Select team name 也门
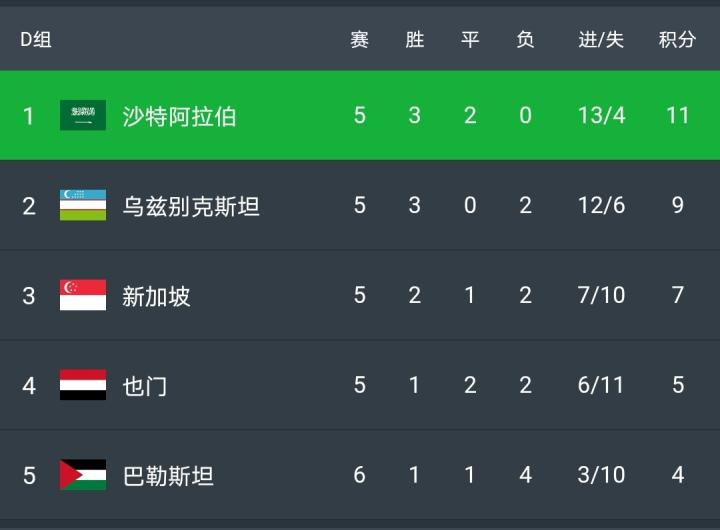Viewport: 720px width, 530px height. [x=145, y=386]
